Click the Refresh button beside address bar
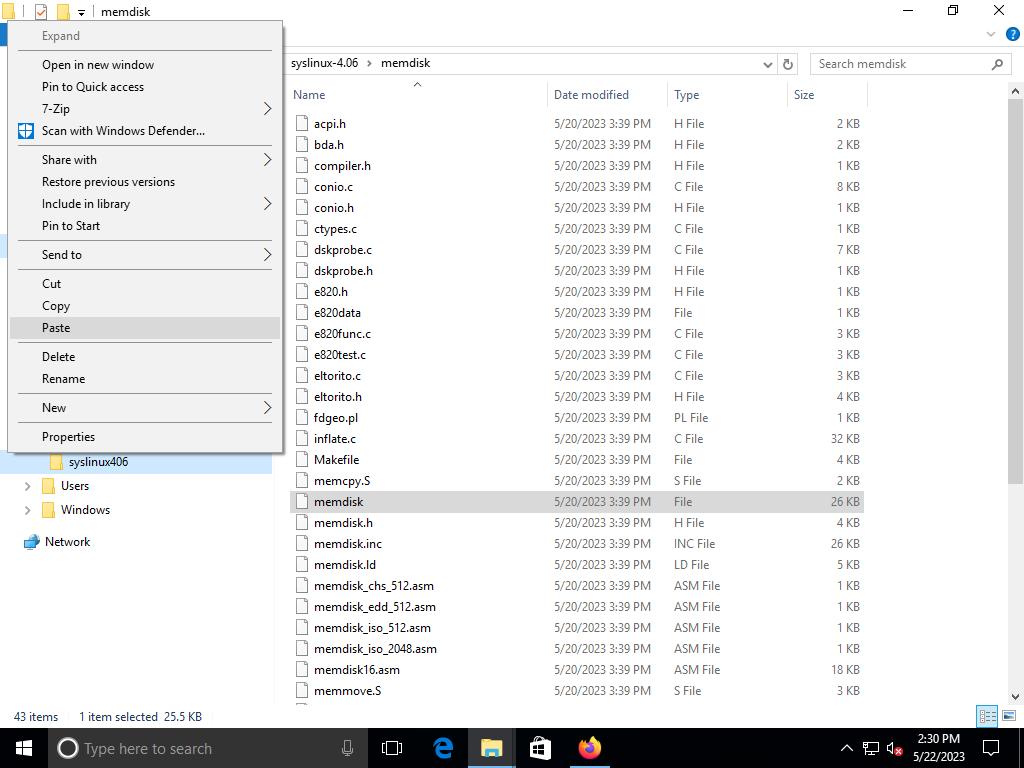Screen dimensions: 1024x768 (788, 64)
